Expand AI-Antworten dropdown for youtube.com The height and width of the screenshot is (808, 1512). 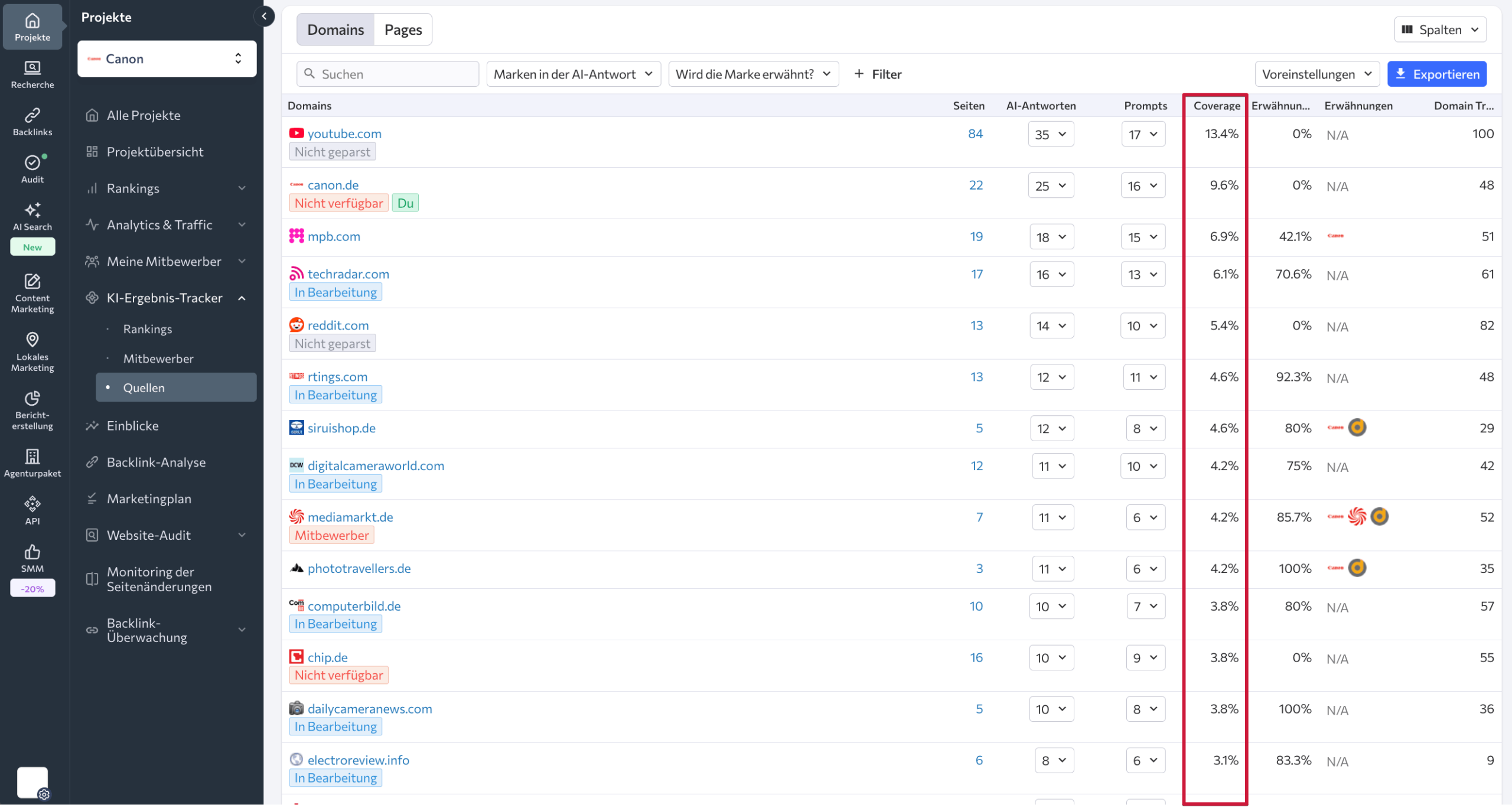point(1050,134)
